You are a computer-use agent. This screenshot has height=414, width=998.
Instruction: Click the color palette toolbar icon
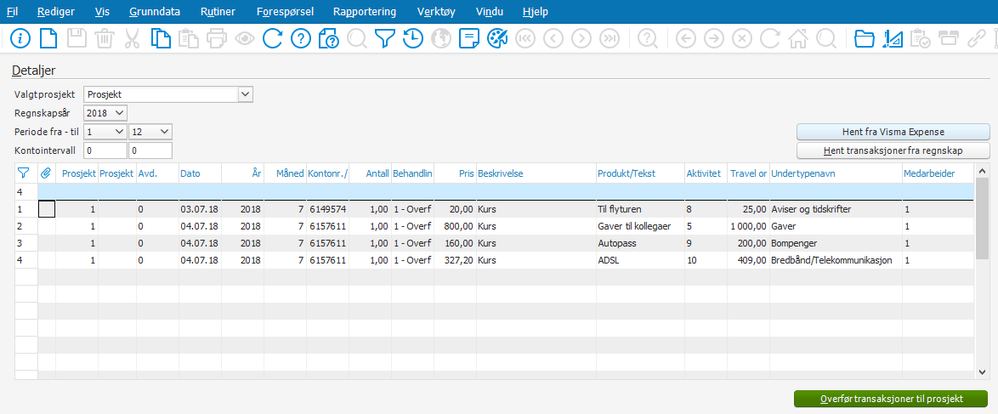pyautogui.click(x=496, y=39)
